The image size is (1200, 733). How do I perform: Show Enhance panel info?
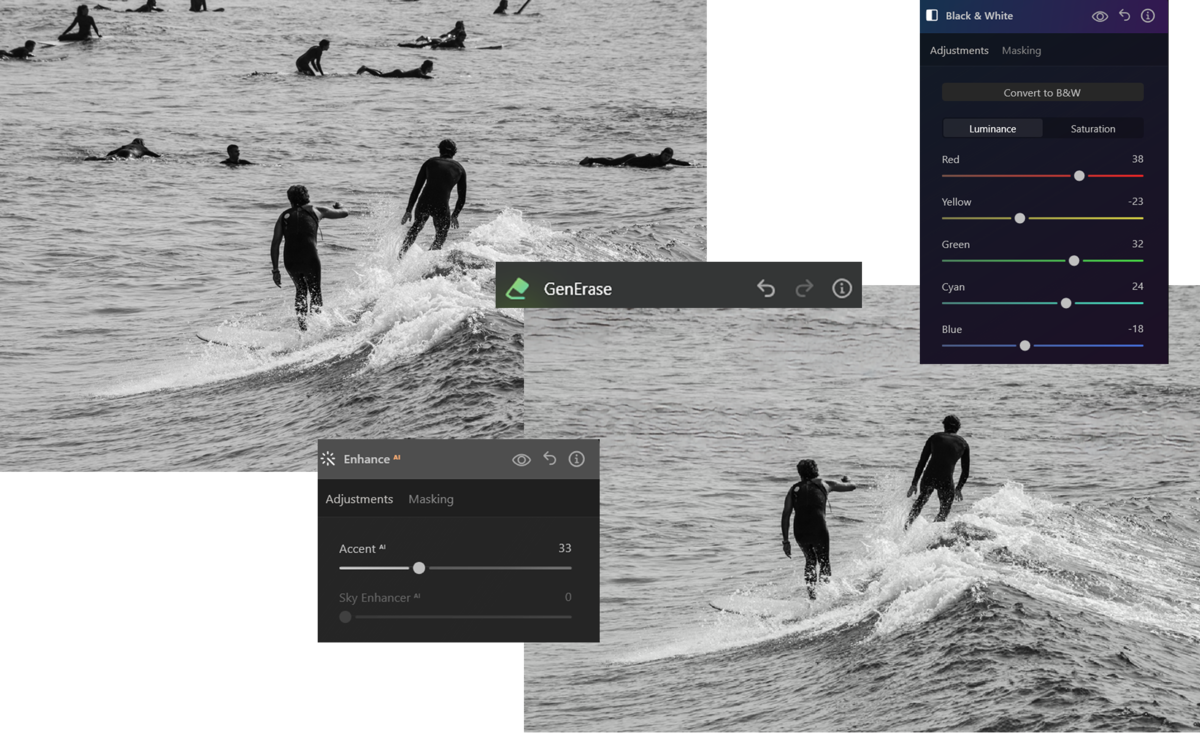577,459
